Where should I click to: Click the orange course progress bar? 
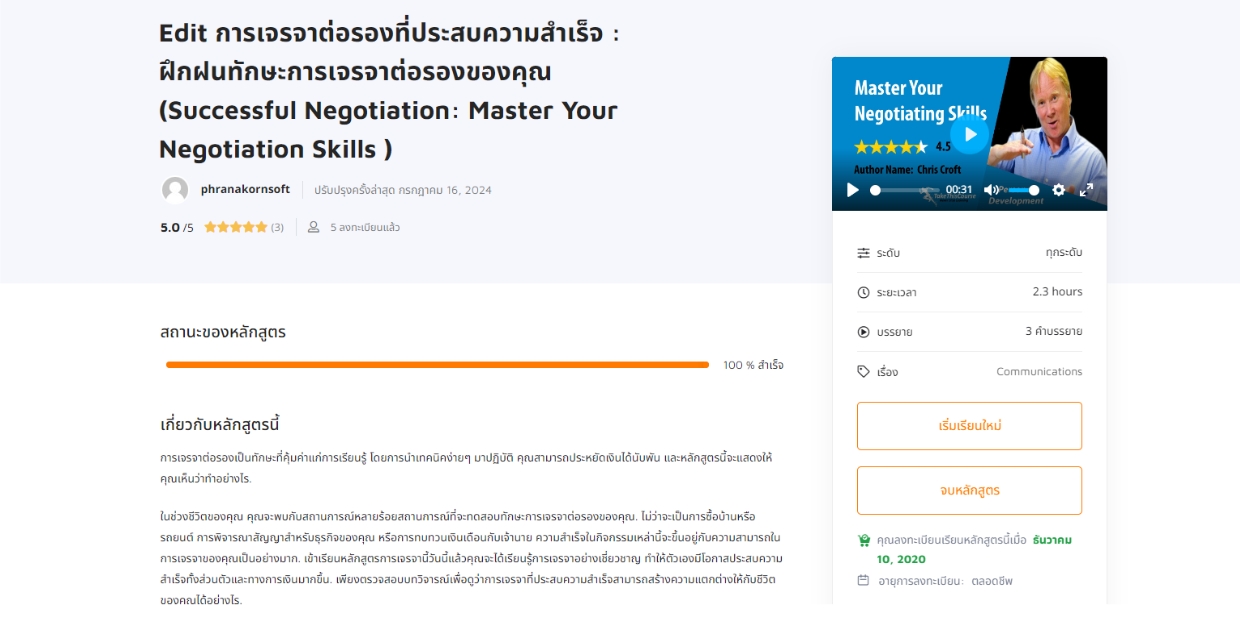click(x=437, y=365)
